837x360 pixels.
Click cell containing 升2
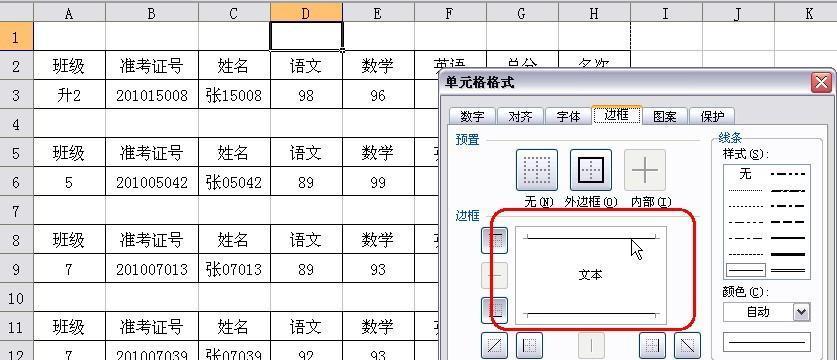69,95
